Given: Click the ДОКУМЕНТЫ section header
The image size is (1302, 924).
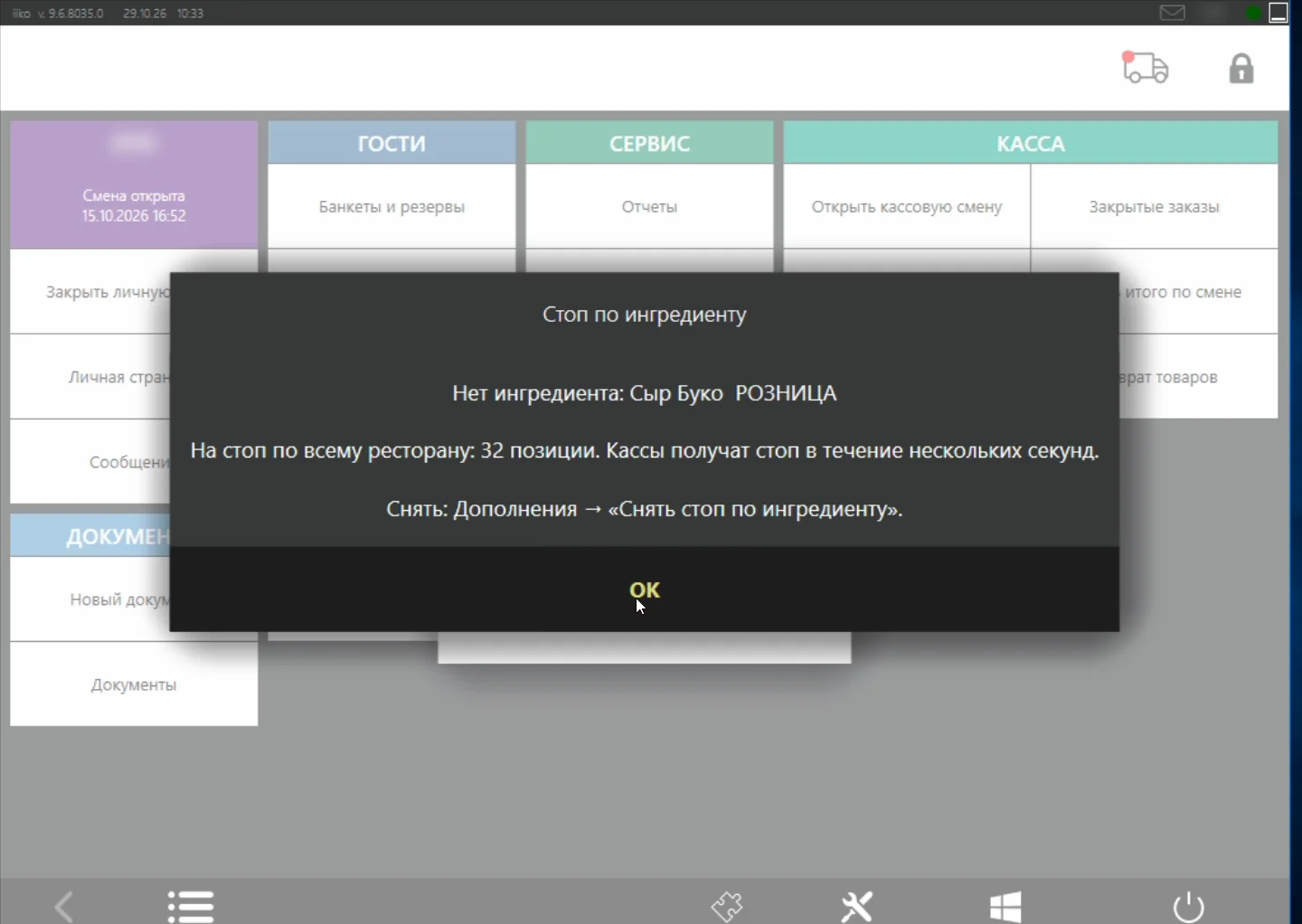Looking at the screenshot, I should (x=90, y=536).
